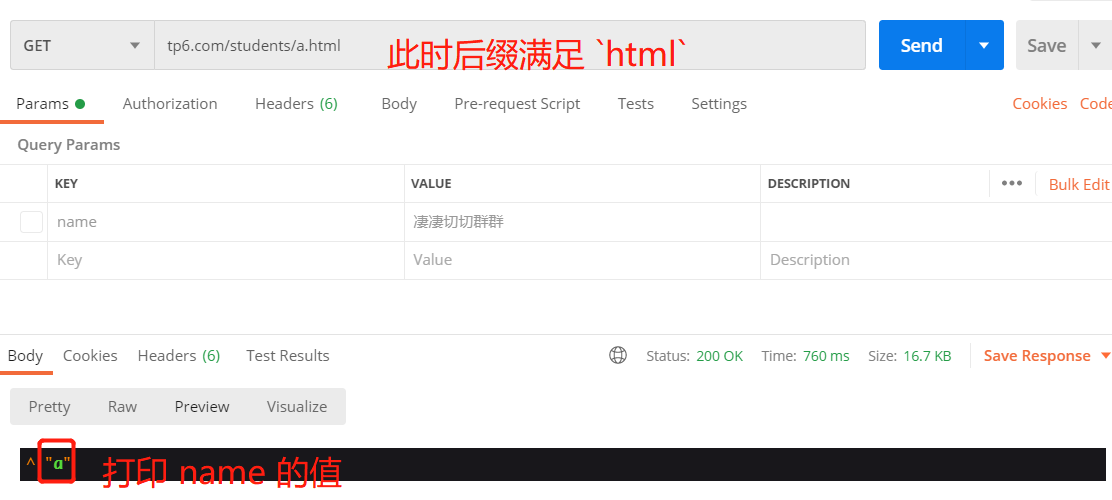
Task: Switch response view to Visualize
Action: pos(297,406)
